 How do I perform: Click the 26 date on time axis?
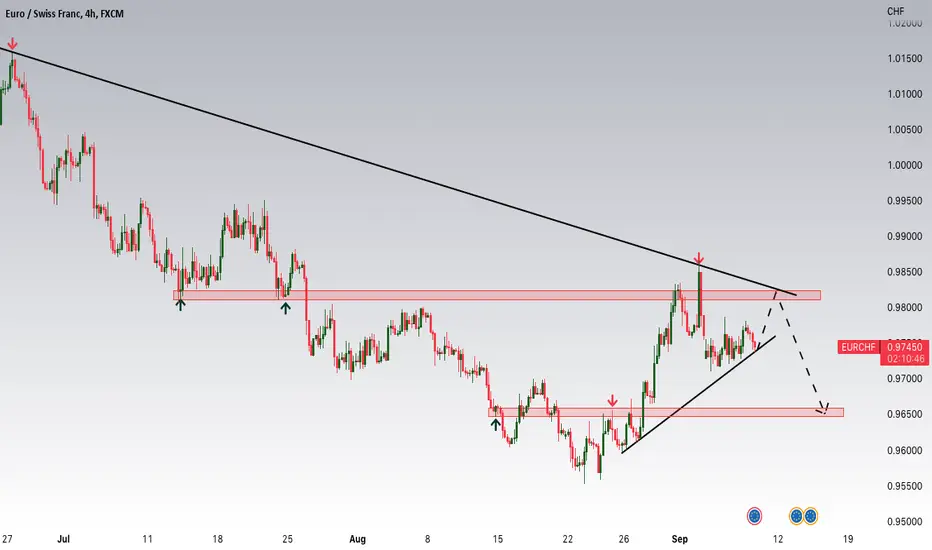[x=624, y=539]
